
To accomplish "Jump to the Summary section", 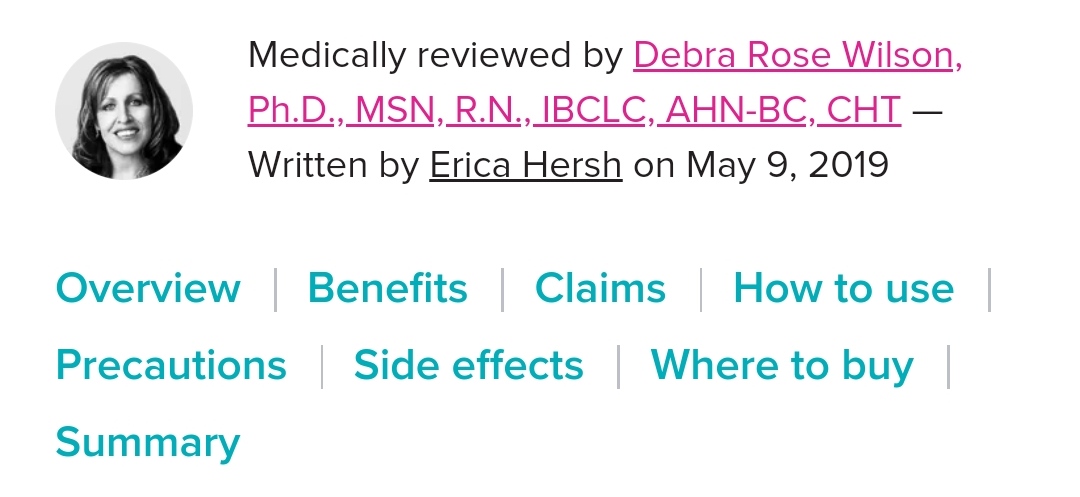I will pos(148,442).
